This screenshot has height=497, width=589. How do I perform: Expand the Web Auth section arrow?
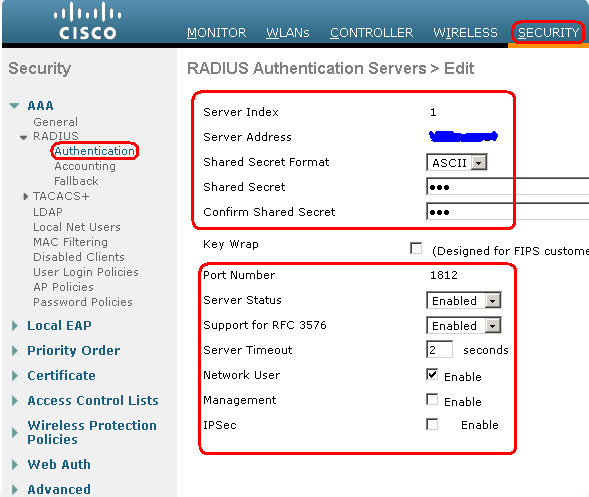[x=15, y=465]
